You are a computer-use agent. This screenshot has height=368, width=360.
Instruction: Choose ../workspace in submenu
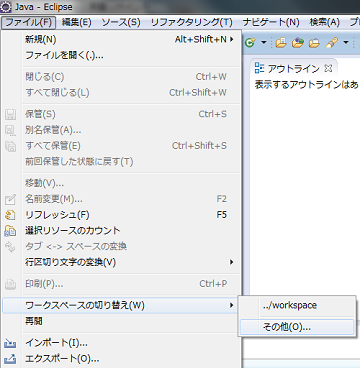point(297,305)
